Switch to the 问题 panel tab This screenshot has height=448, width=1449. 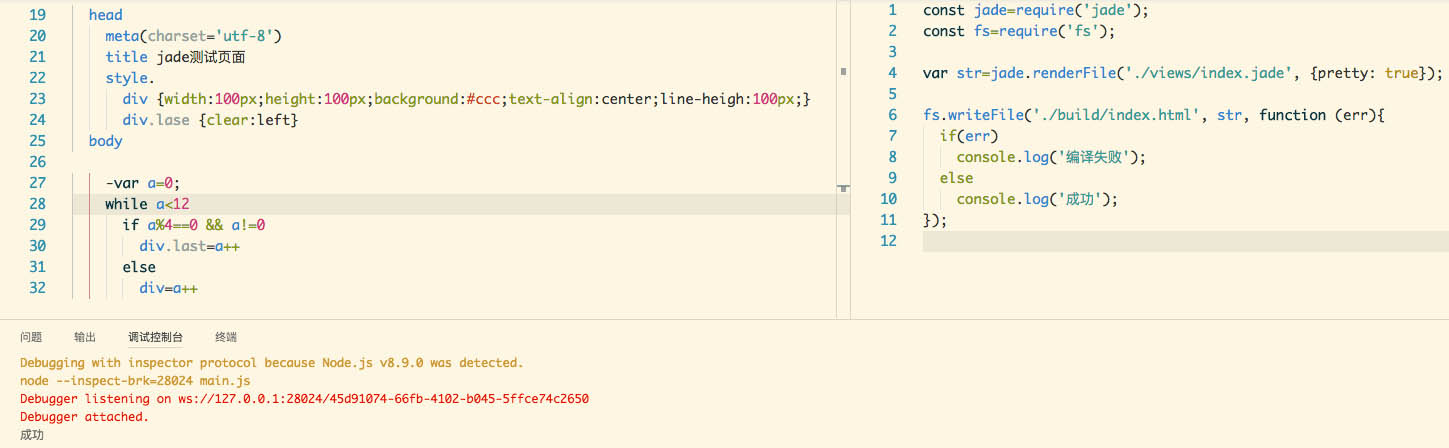pos(31,337)
